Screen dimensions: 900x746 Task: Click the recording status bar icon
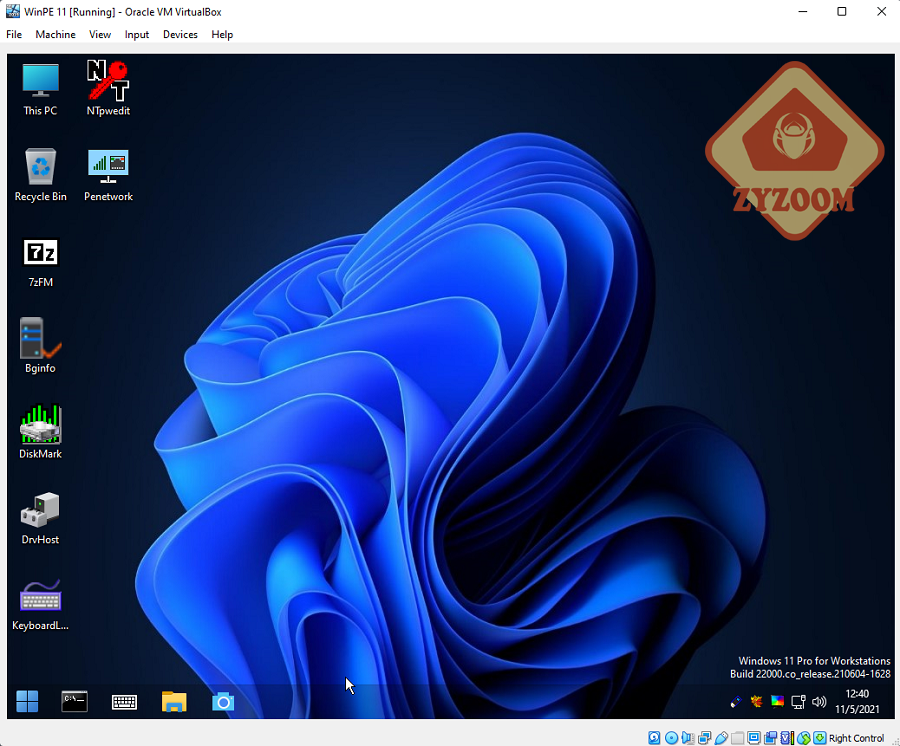click(x=771, y=738)
